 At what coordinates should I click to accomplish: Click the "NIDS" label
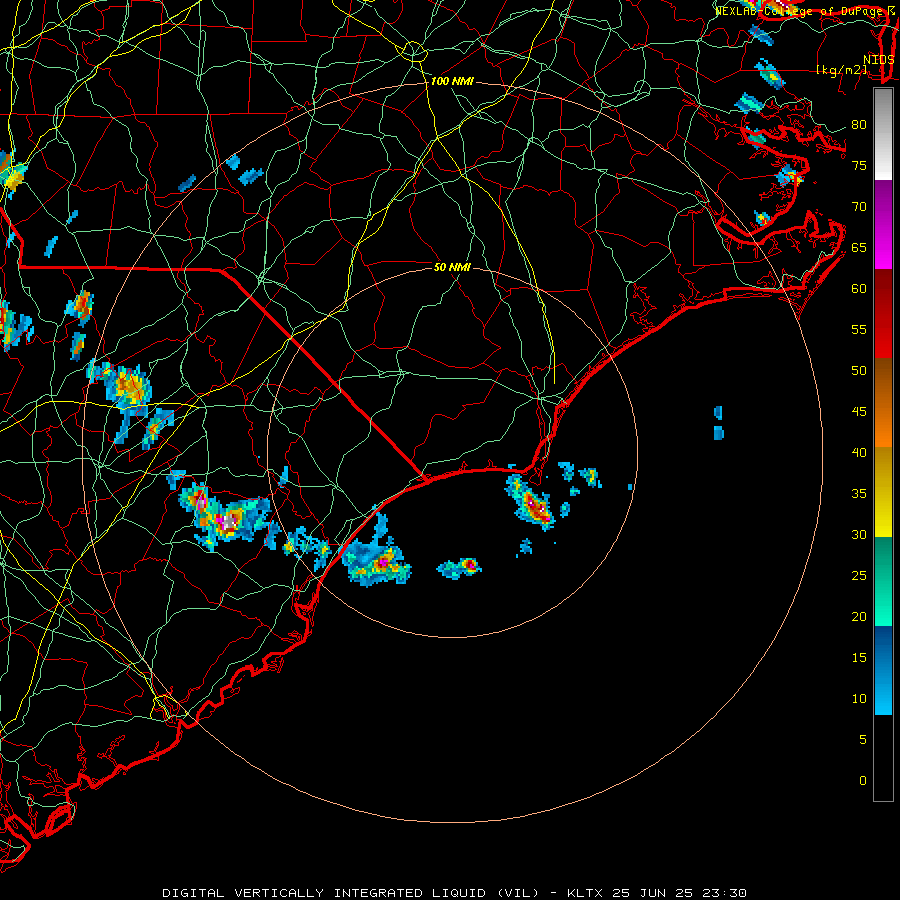tap(878, 60)
